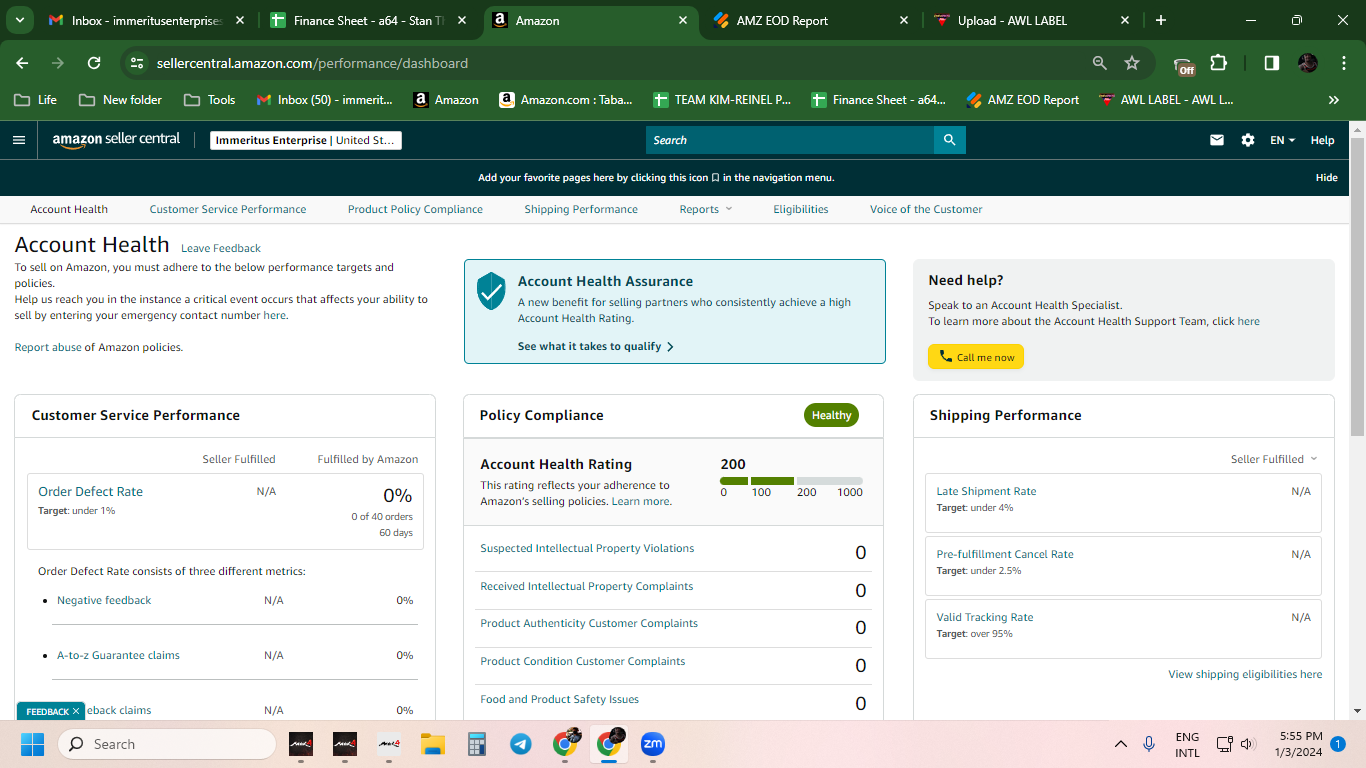
Task: Open the Voice of the Customer tab
Action: pyautogui.click(x=926, y=209)
